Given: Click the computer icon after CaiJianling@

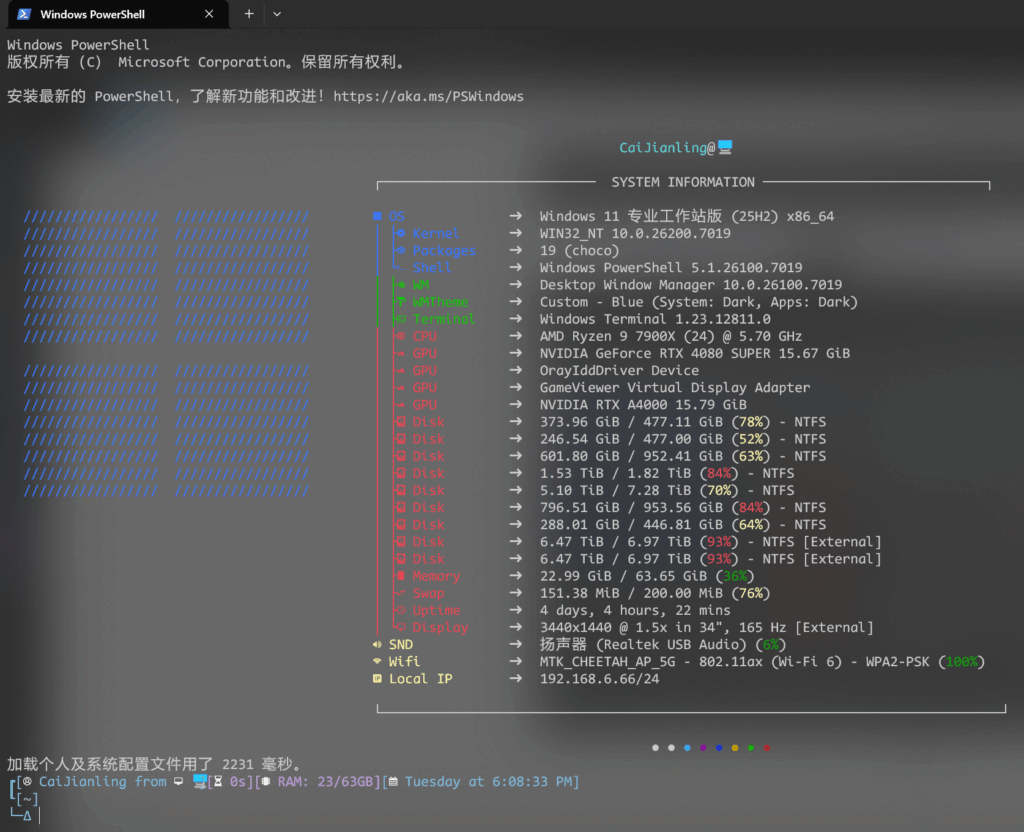Looking at the screenshot, I should 726,148.
